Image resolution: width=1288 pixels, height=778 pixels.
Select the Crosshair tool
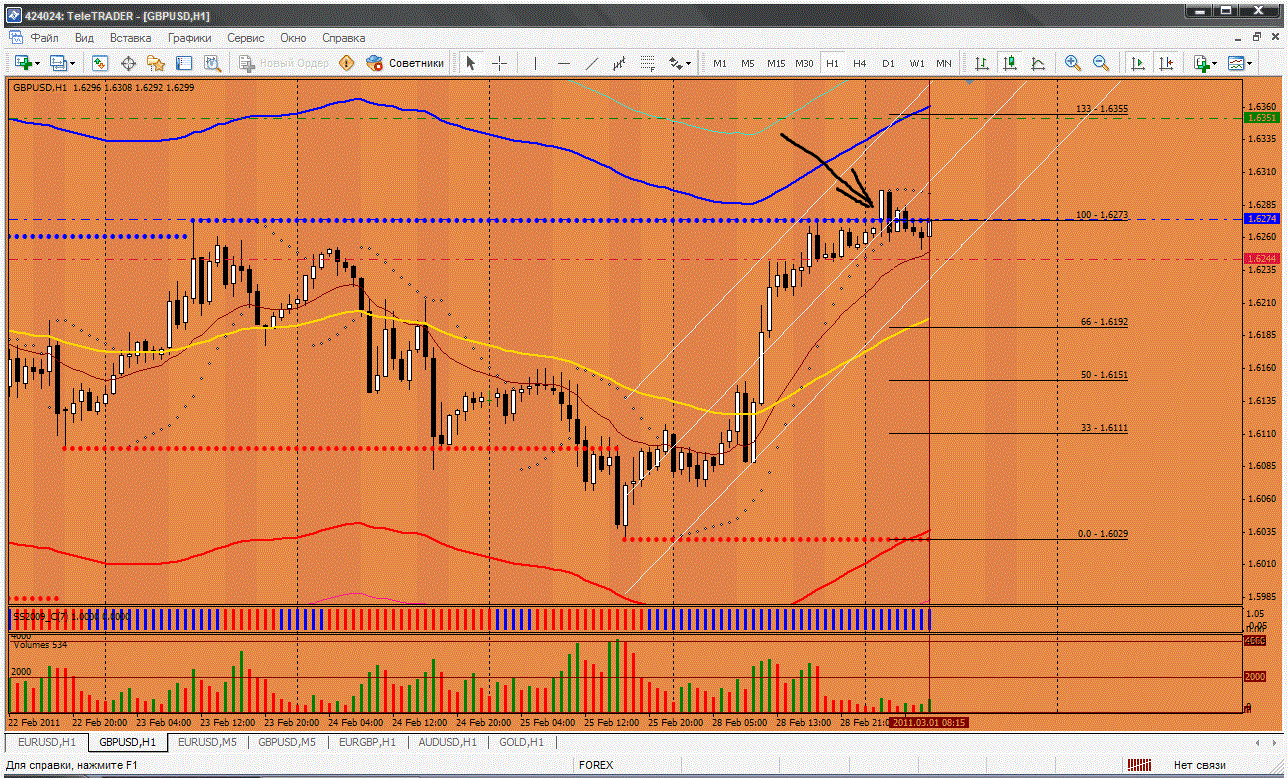coord(499,63)
